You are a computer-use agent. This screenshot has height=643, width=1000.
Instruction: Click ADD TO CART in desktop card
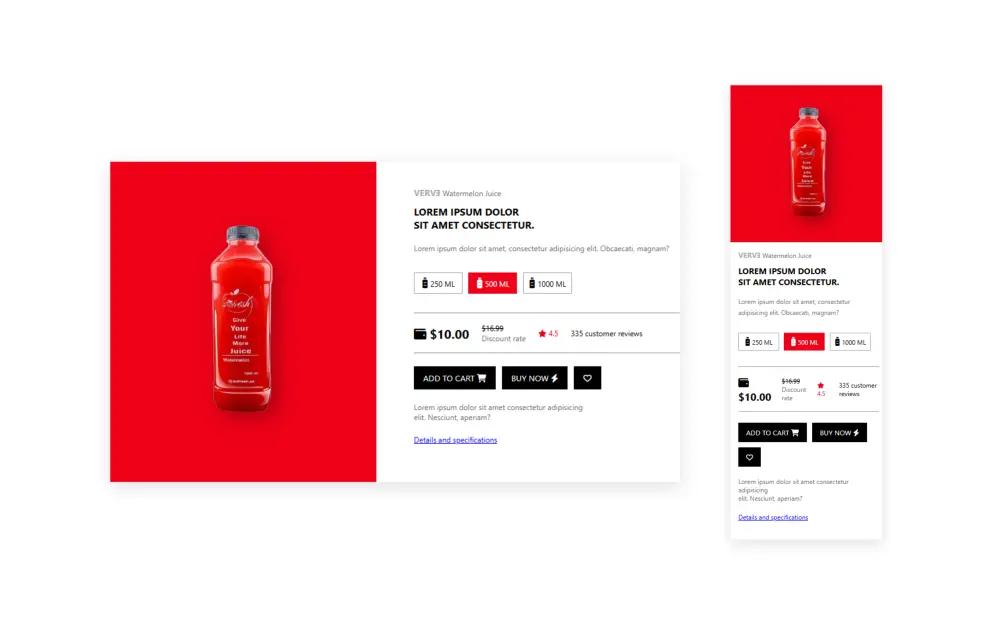pyautogui.click(x=454, y=378)
